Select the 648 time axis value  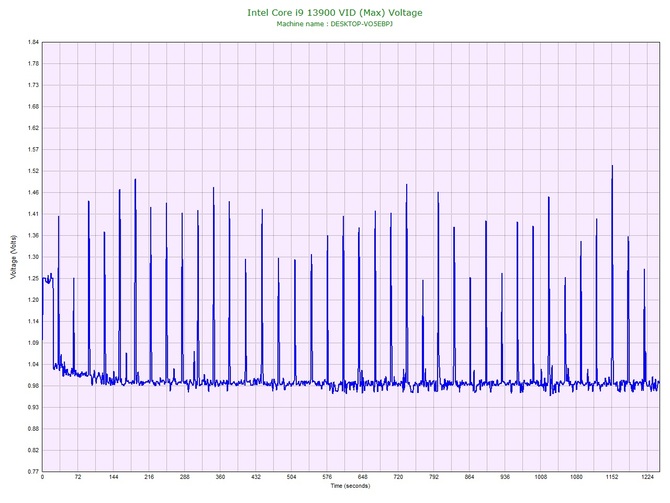pos(363,477)
